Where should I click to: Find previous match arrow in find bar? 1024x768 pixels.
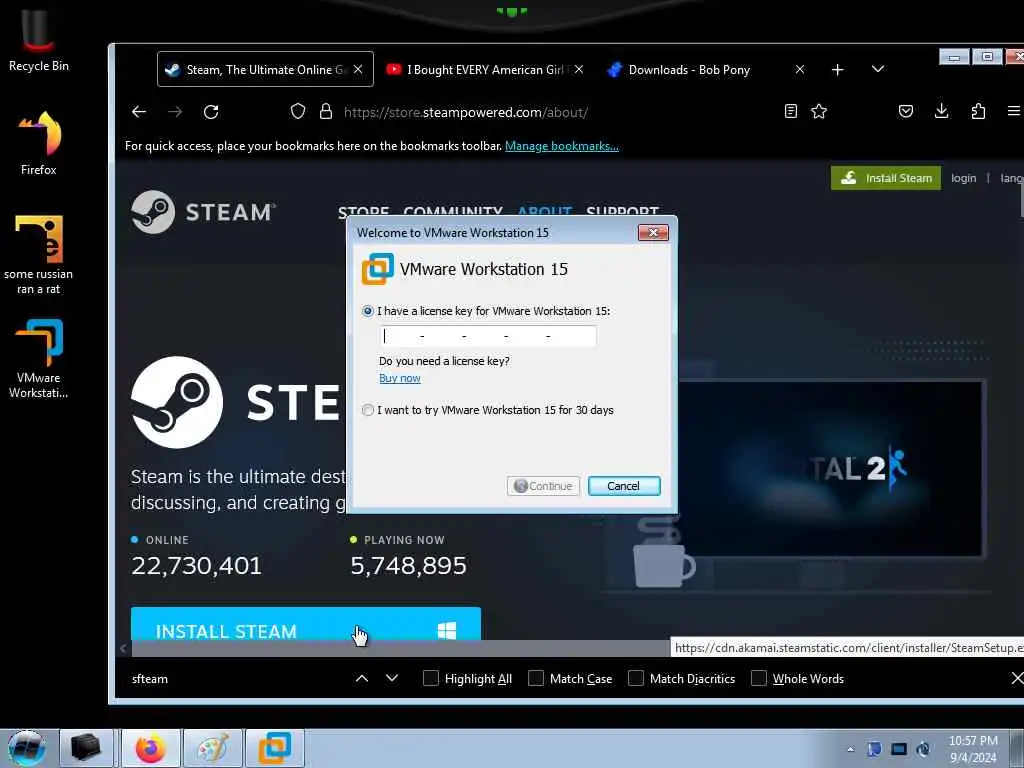[361, 679]
